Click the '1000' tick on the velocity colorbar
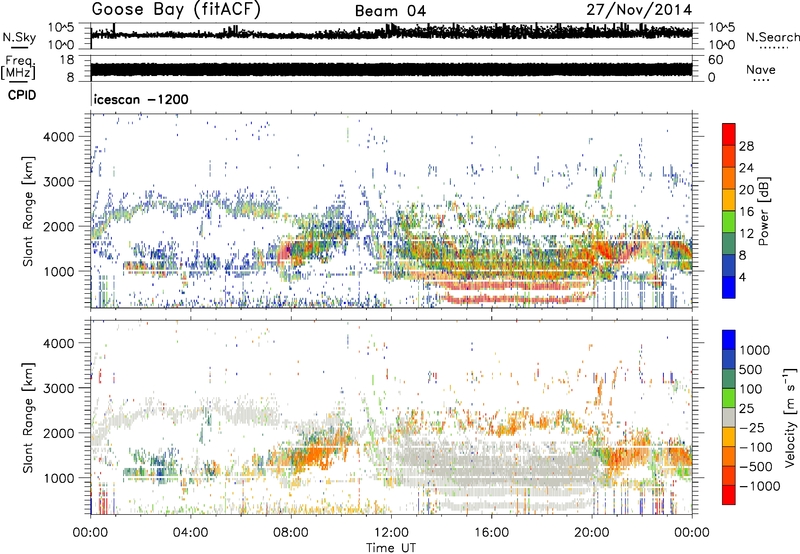 coord(755,350)
